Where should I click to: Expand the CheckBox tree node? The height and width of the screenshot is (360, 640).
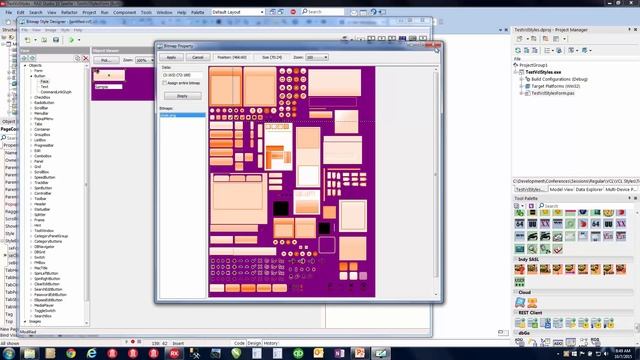pos(31,98)
